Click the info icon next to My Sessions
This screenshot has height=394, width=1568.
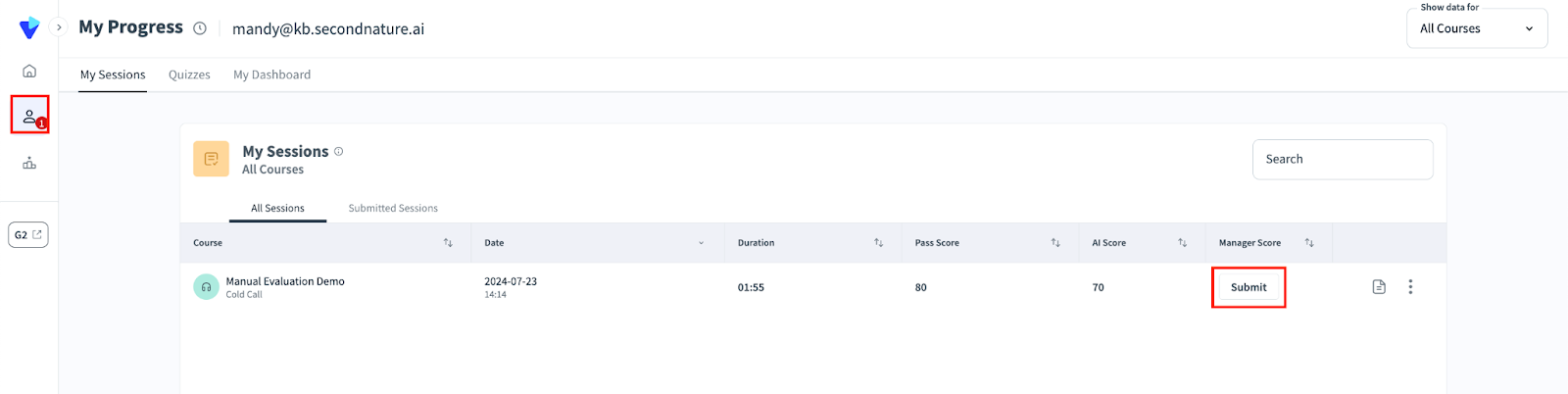tap(339, 151)
